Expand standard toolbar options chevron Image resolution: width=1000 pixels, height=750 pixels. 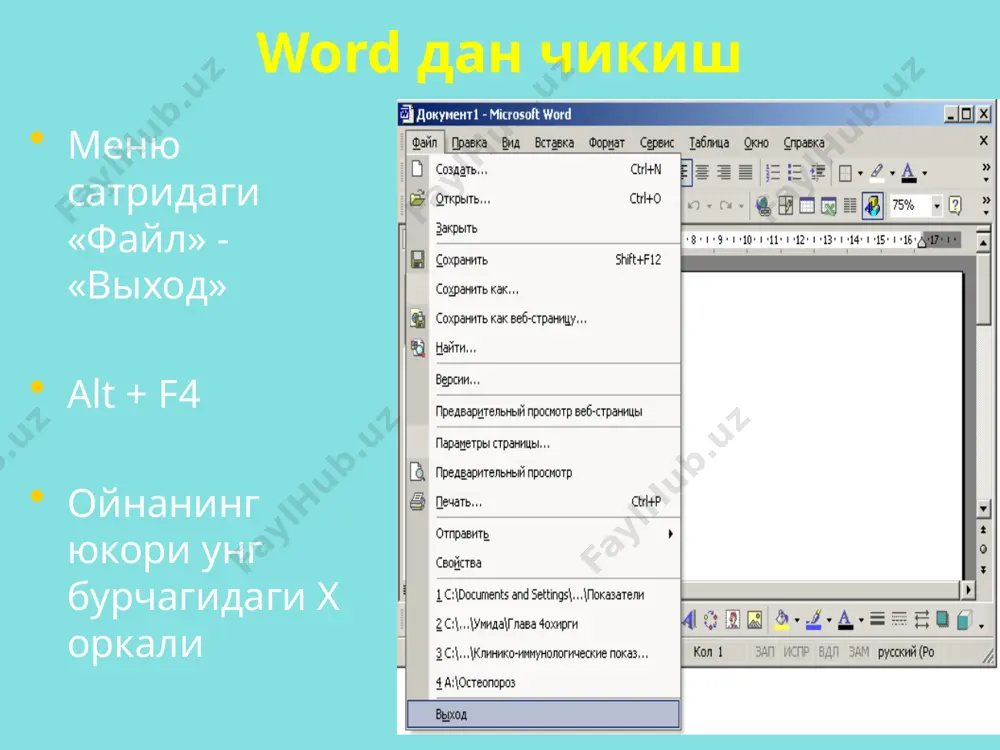[x=986, y=205]
